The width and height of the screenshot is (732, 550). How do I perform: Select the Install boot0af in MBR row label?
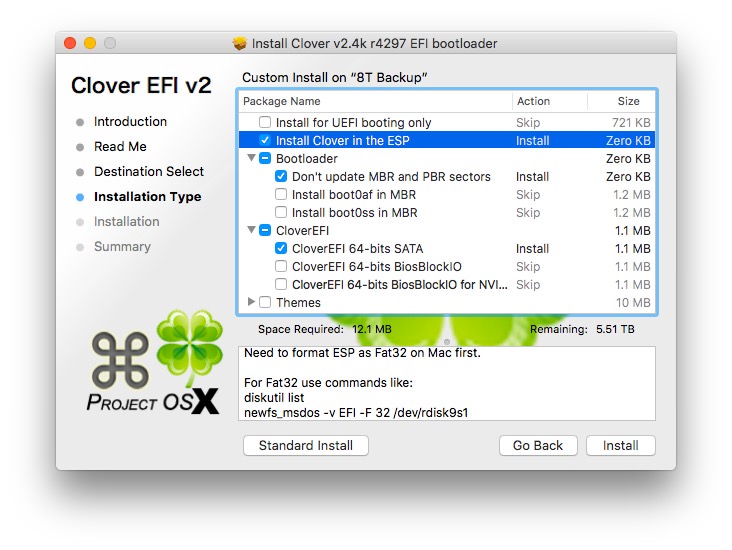point(354,195)
